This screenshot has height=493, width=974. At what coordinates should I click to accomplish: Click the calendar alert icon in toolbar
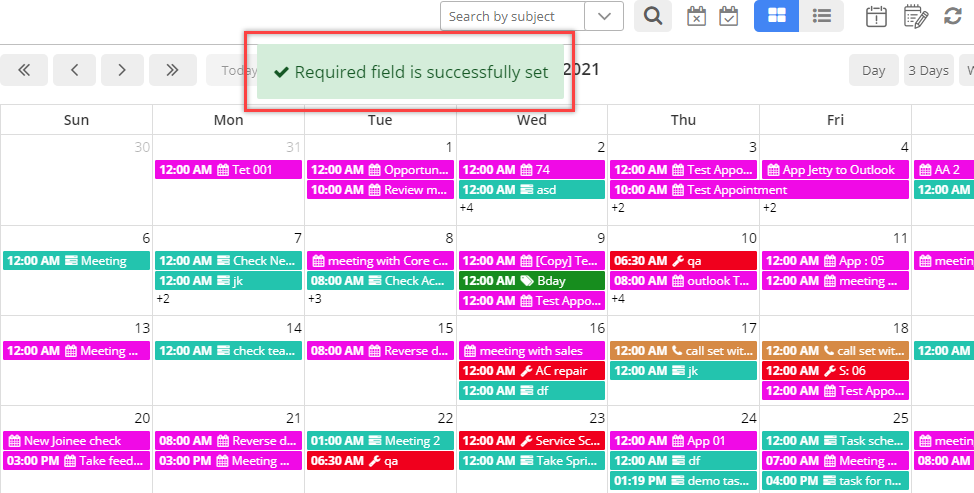click(876, 17)
